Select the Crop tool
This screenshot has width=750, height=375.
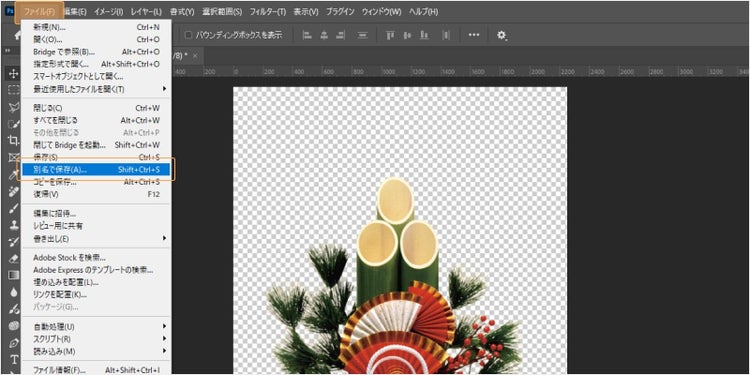click(13, 140)
